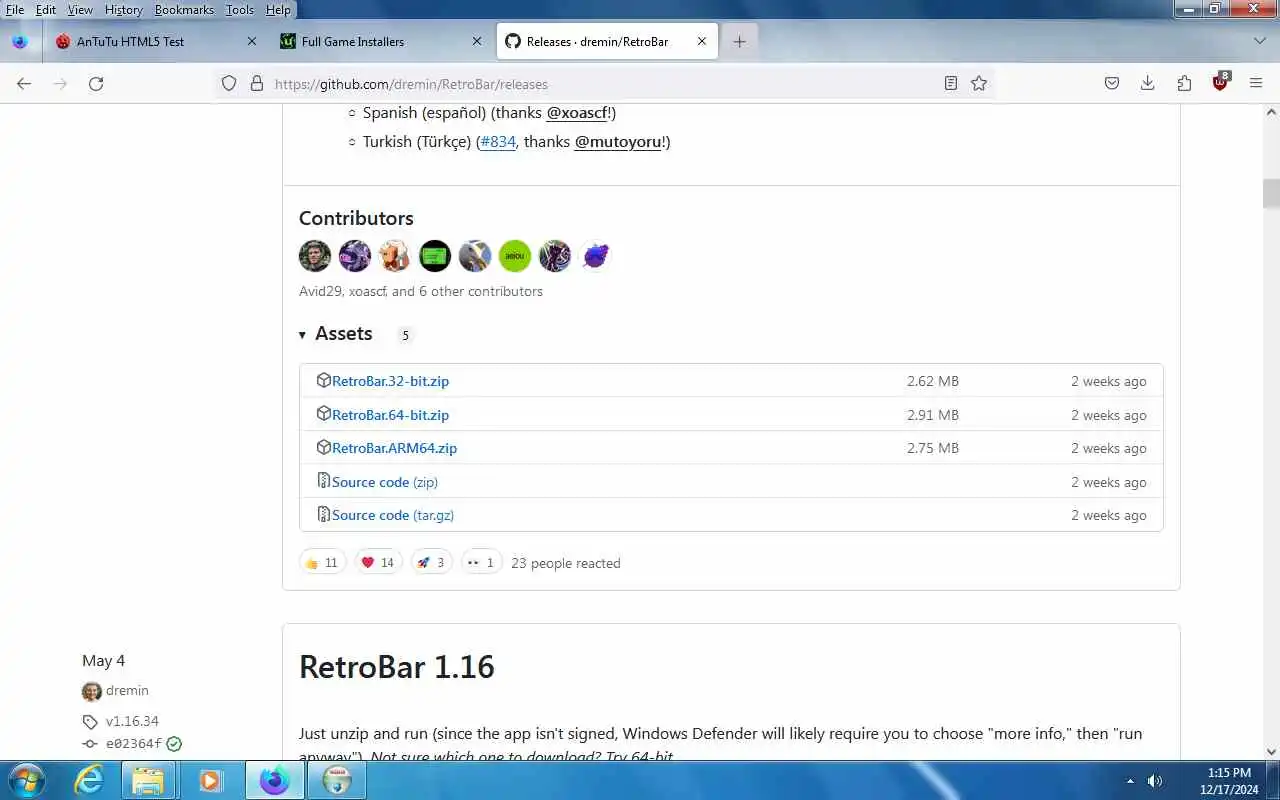Download RetroBar.ARM64.zip
Image resolution: width=1280 pixels, height=800 pixels.
[x=394, y=448]
